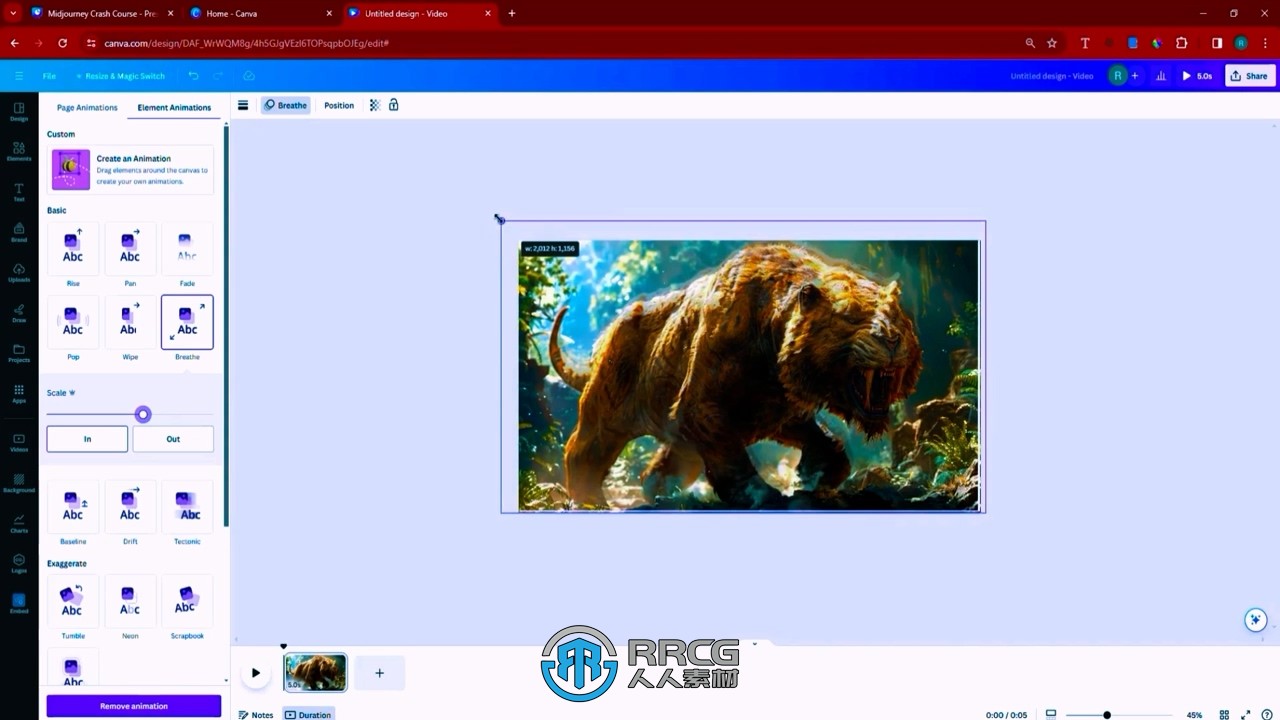Click the cloud save status icon
Image resolution: width=1280 pixels, height=720 pixels.
click(249, 76)
